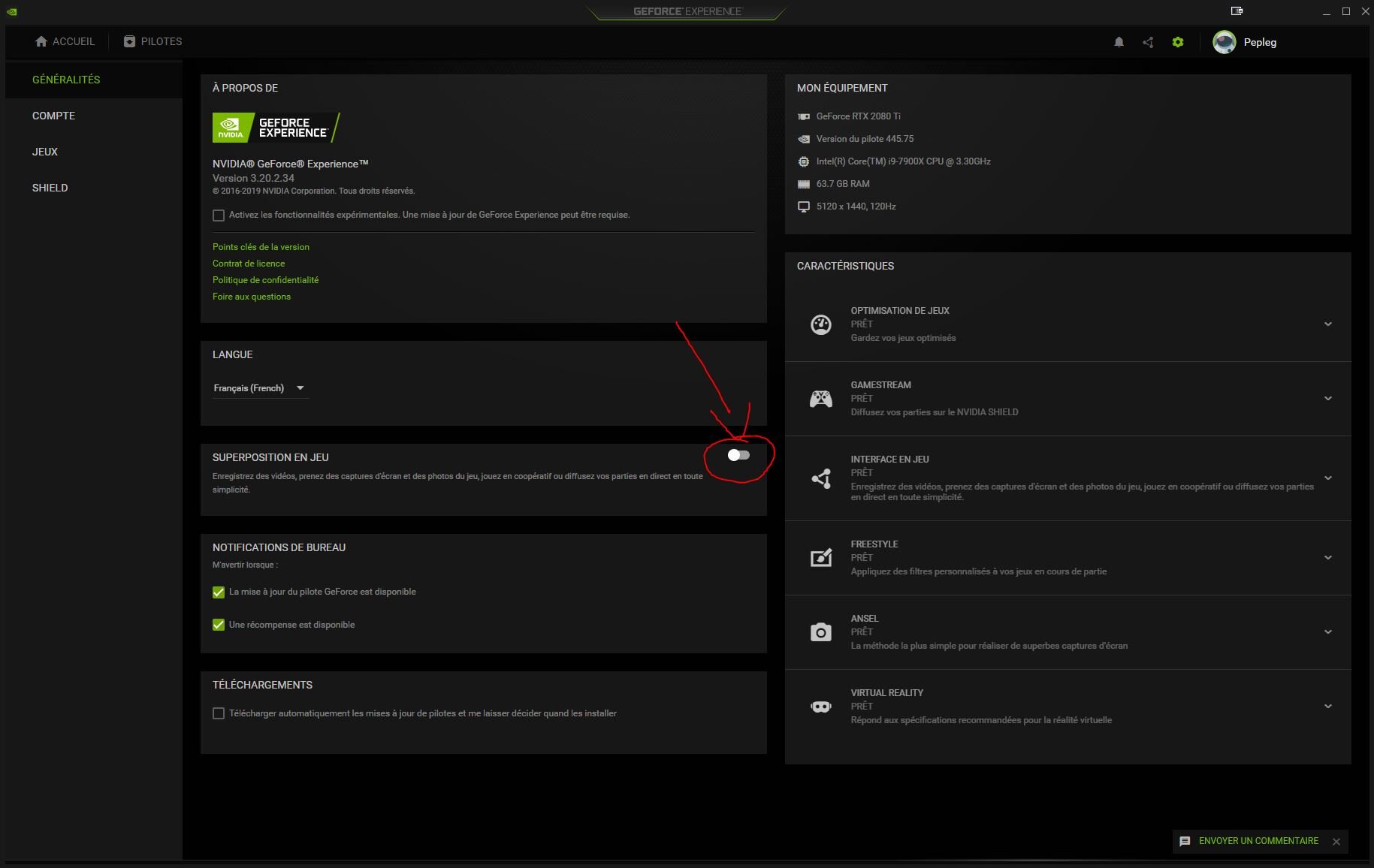Image resolution: width=1374 pixels, height=868 pixels.
Task: Click Envoyer un commentaire button
Action: 1258,841
